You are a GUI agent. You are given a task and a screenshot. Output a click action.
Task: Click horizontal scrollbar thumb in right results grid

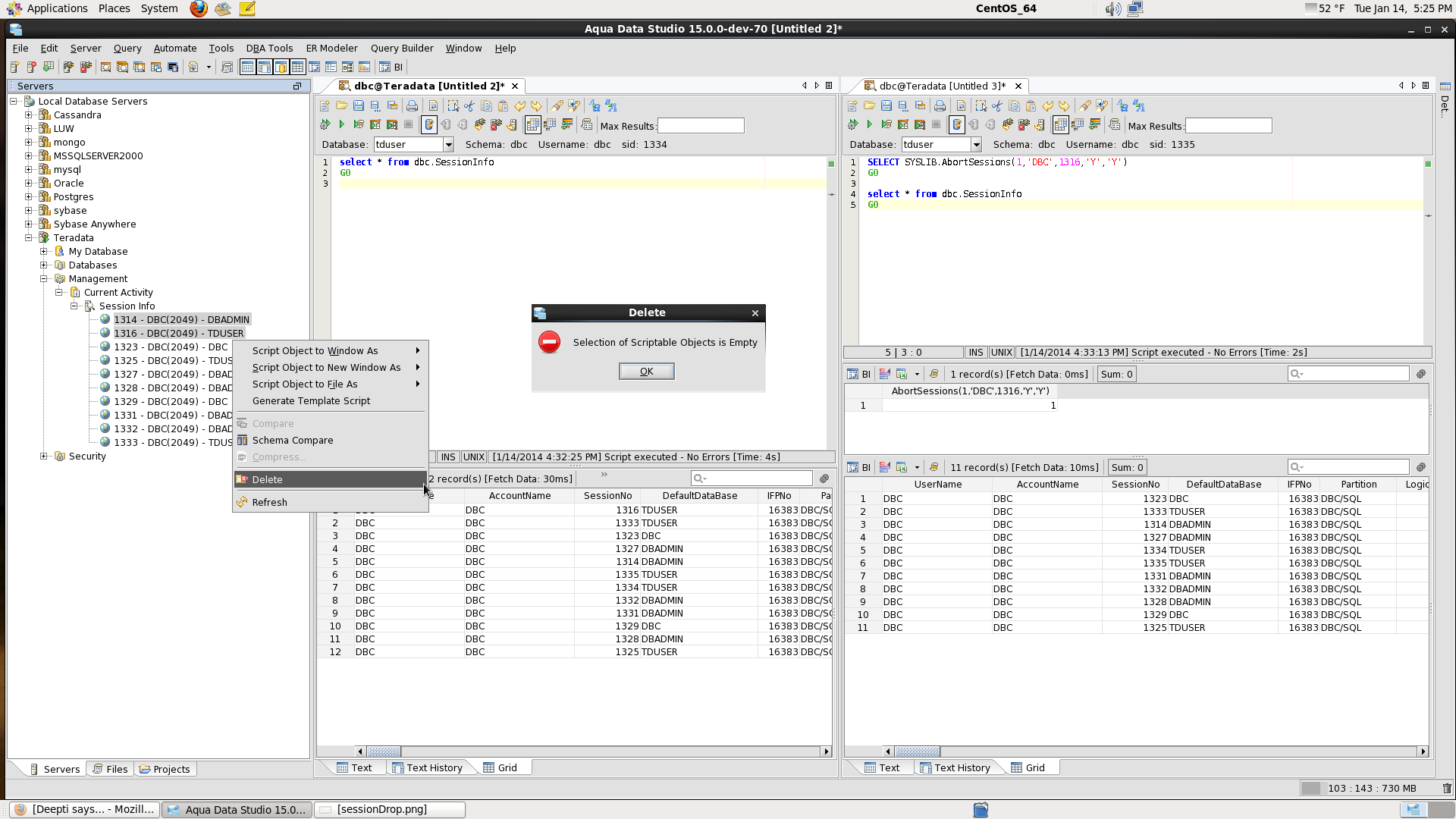click(x=918, y=752)
